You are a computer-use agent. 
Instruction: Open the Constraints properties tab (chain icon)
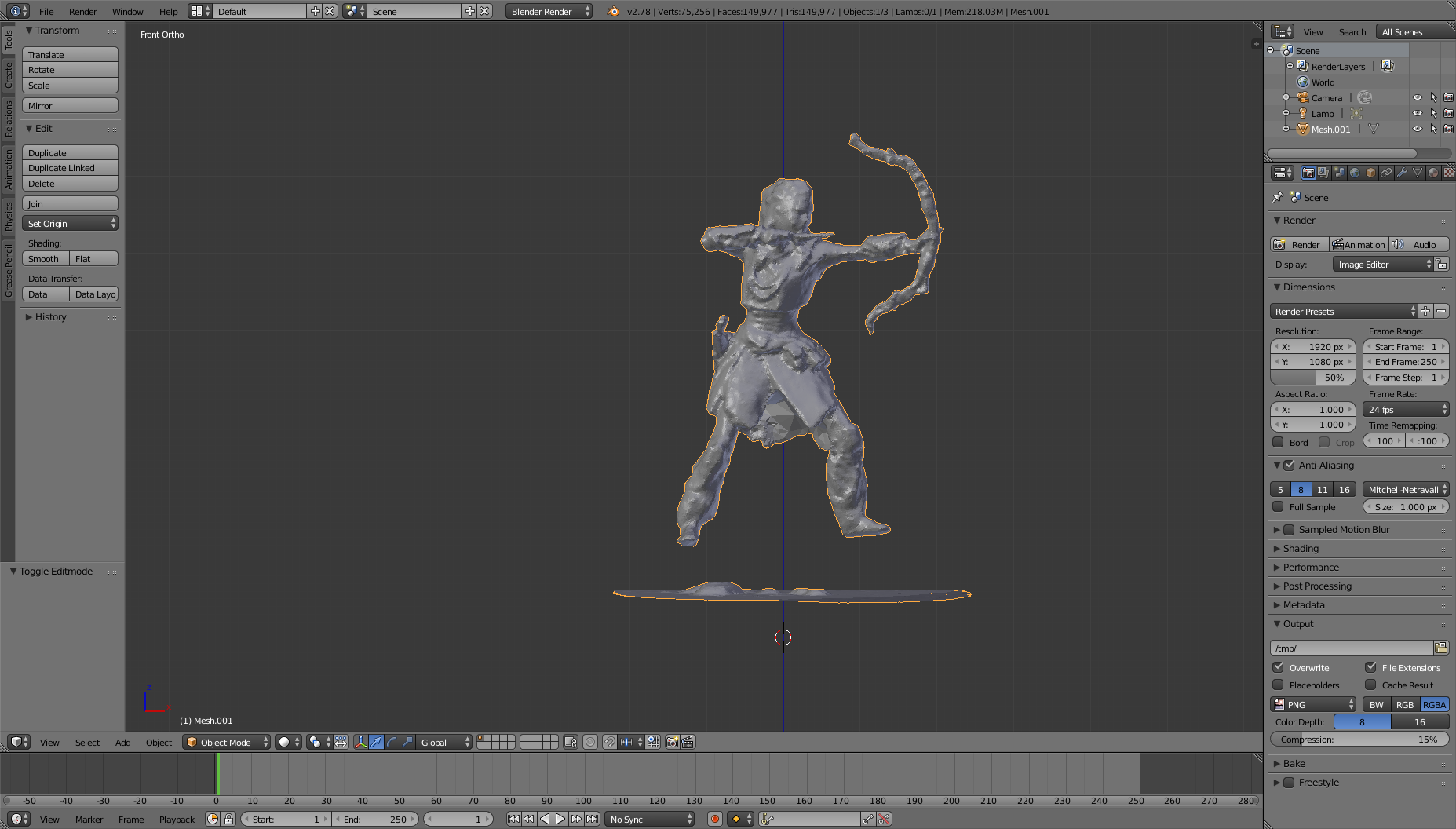(x=1386, y=173)
